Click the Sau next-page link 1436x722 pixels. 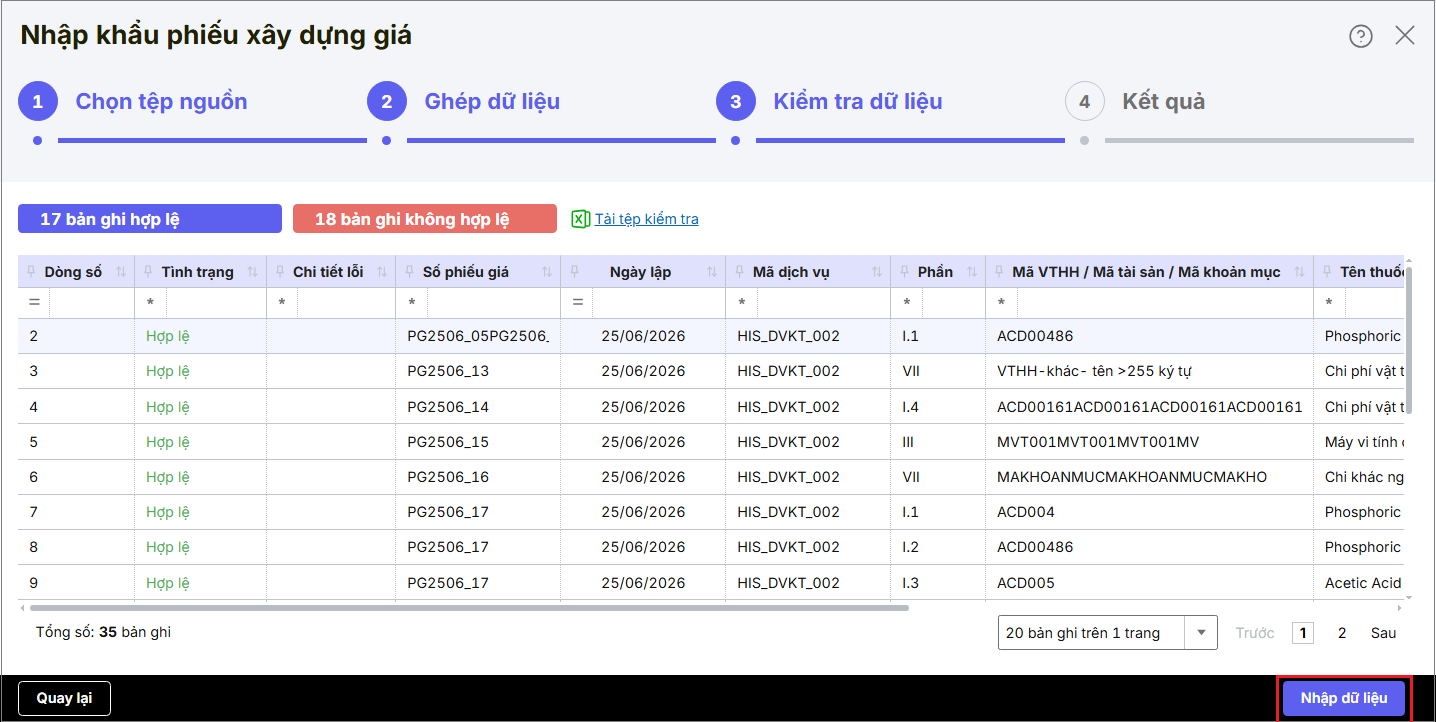tap(1383, 633)
